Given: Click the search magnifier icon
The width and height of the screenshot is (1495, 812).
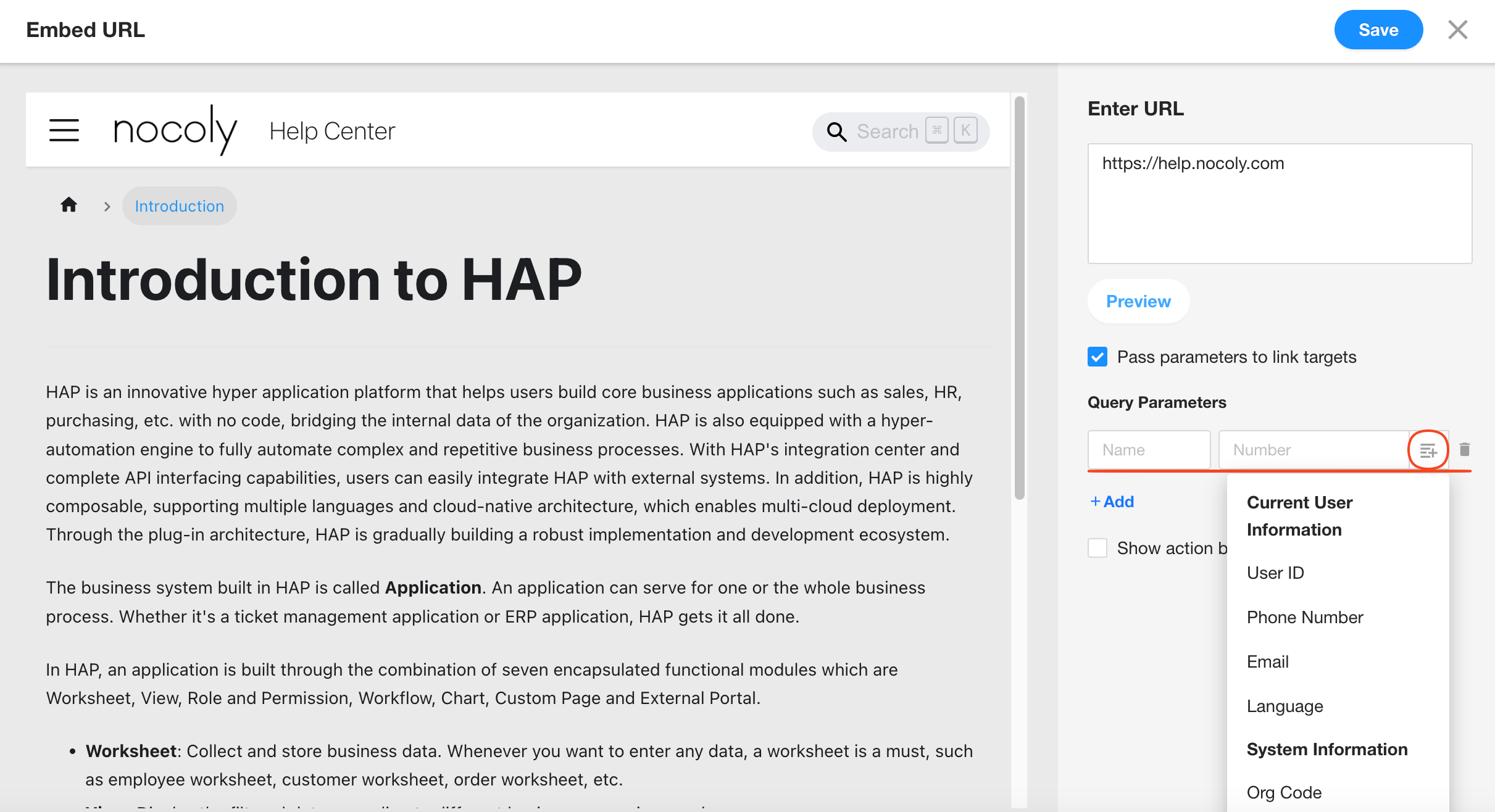Looking at the screenshot, I should 836,131.
